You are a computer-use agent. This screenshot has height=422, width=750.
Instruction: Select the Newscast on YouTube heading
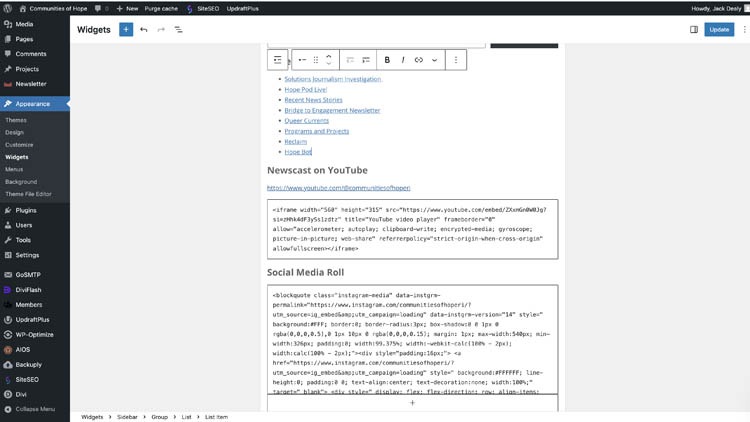click(x=317, y=170)
